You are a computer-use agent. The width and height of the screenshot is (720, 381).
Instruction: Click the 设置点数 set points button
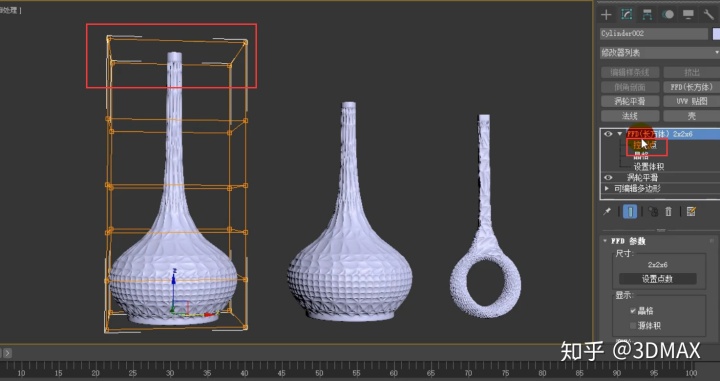[x=658, y=279]
